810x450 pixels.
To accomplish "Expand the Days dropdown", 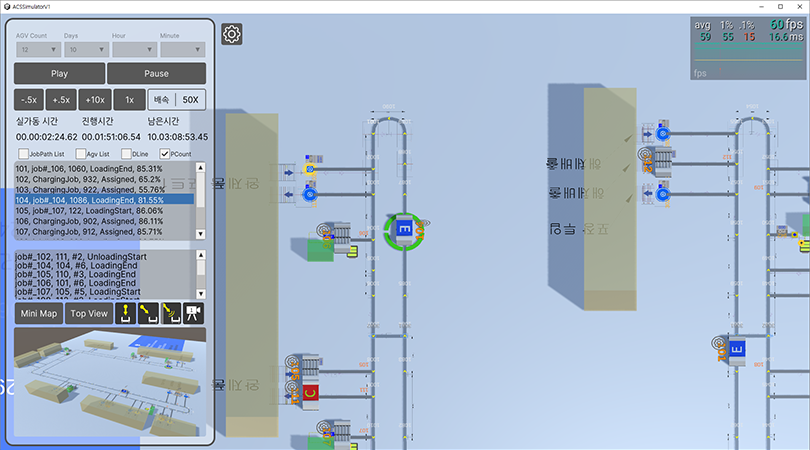I will tap(85, 48).
